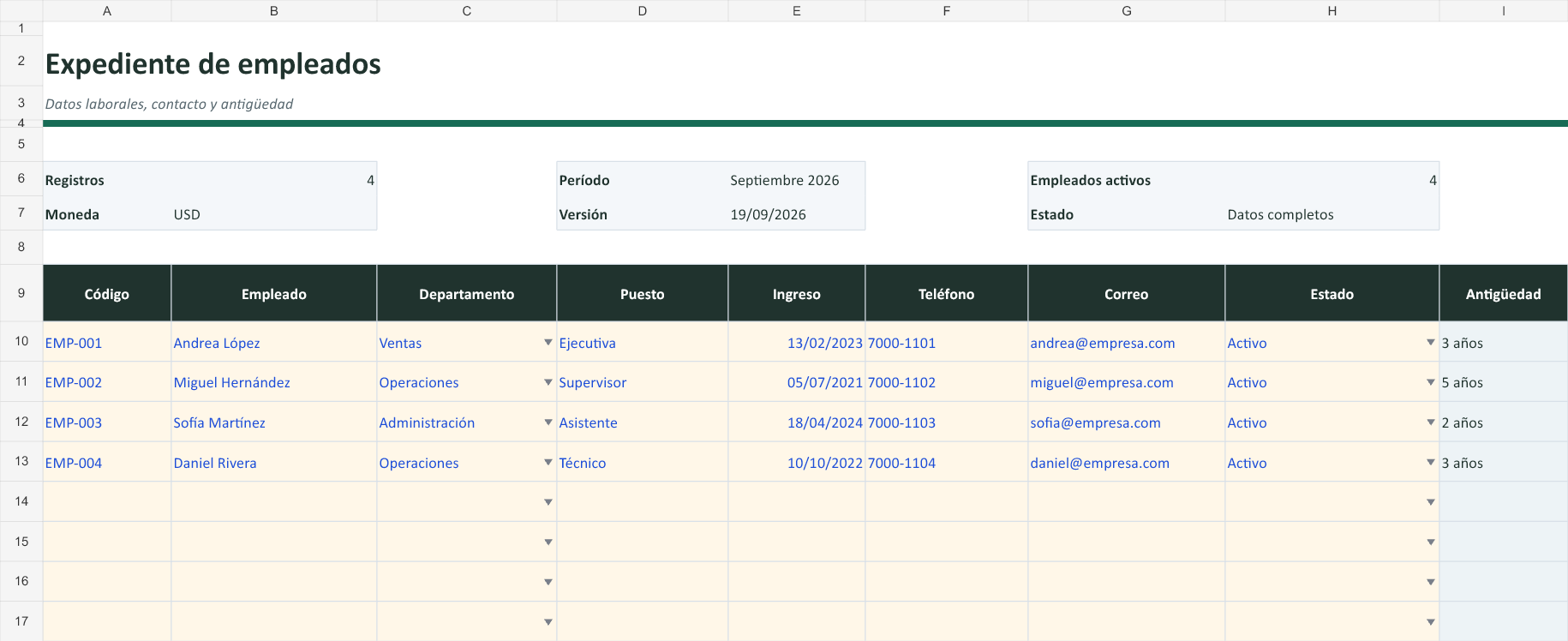
Task: Select the empty Empleado cell in row 15
Action: (x=274, y=542)
